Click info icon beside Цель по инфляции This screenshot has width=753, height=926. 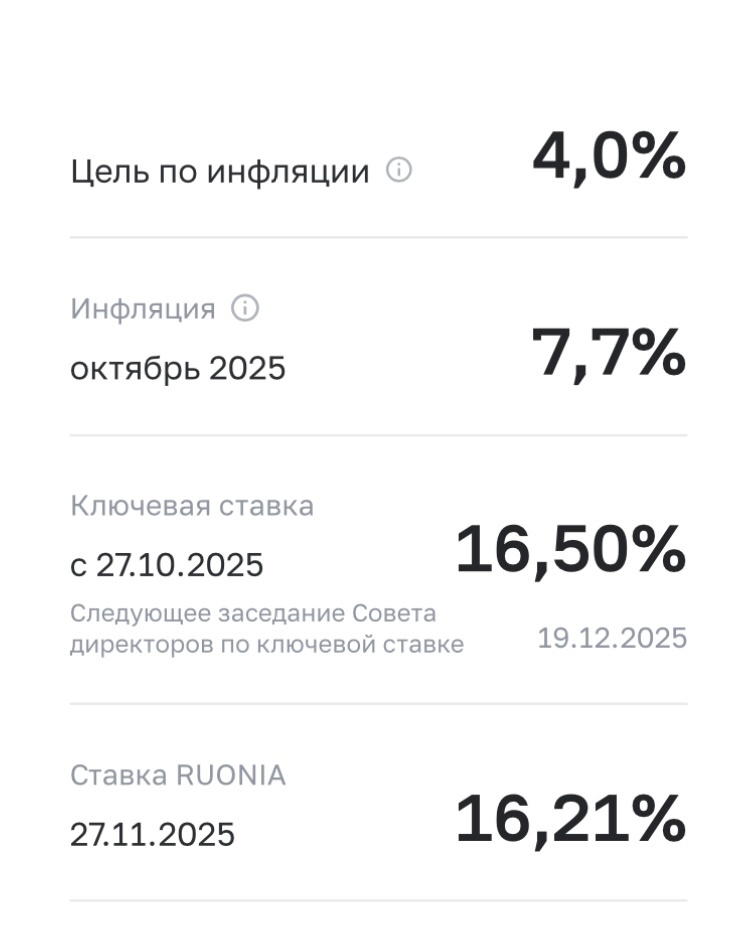(x=398, y=171)
